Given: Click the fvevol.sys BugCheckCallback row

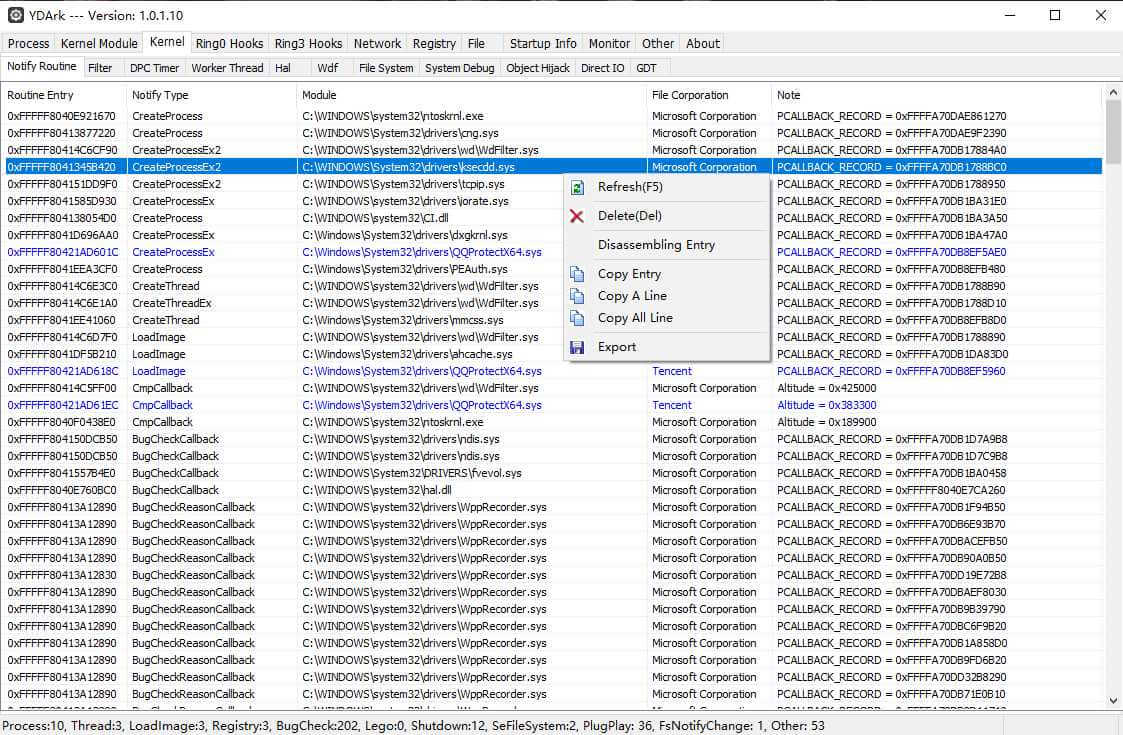Looking at the screenshot, I should tap(553, 474).
